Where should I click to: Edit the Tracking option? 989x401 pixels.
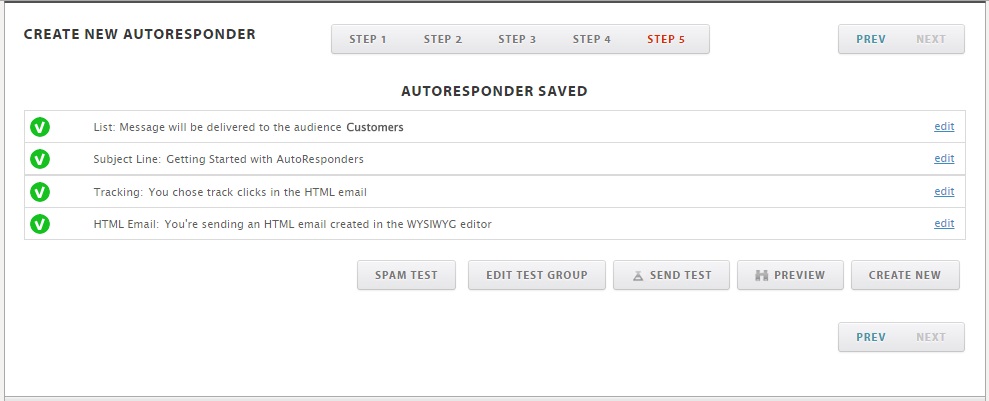tap(943, 191)
